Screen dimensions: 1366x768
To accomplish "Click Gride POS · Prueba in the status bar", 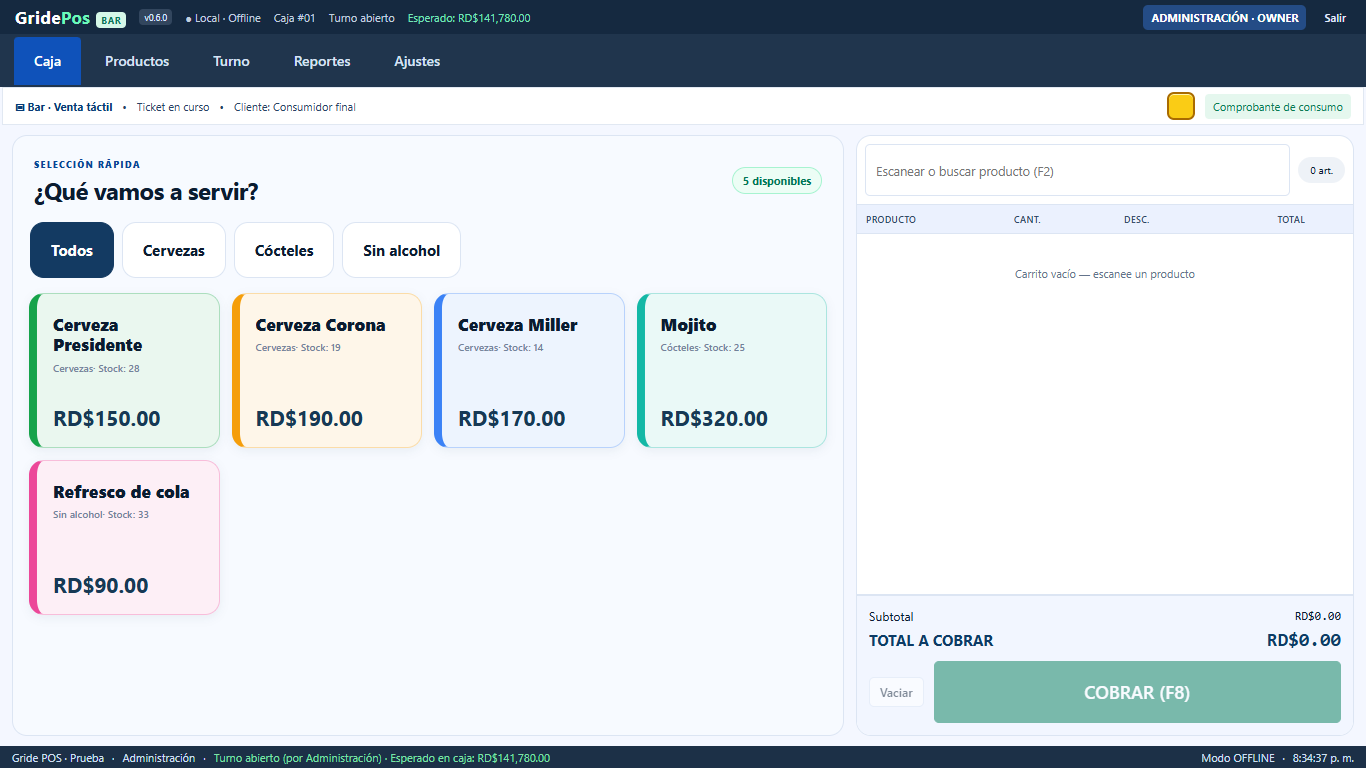I will coord(58,758).
